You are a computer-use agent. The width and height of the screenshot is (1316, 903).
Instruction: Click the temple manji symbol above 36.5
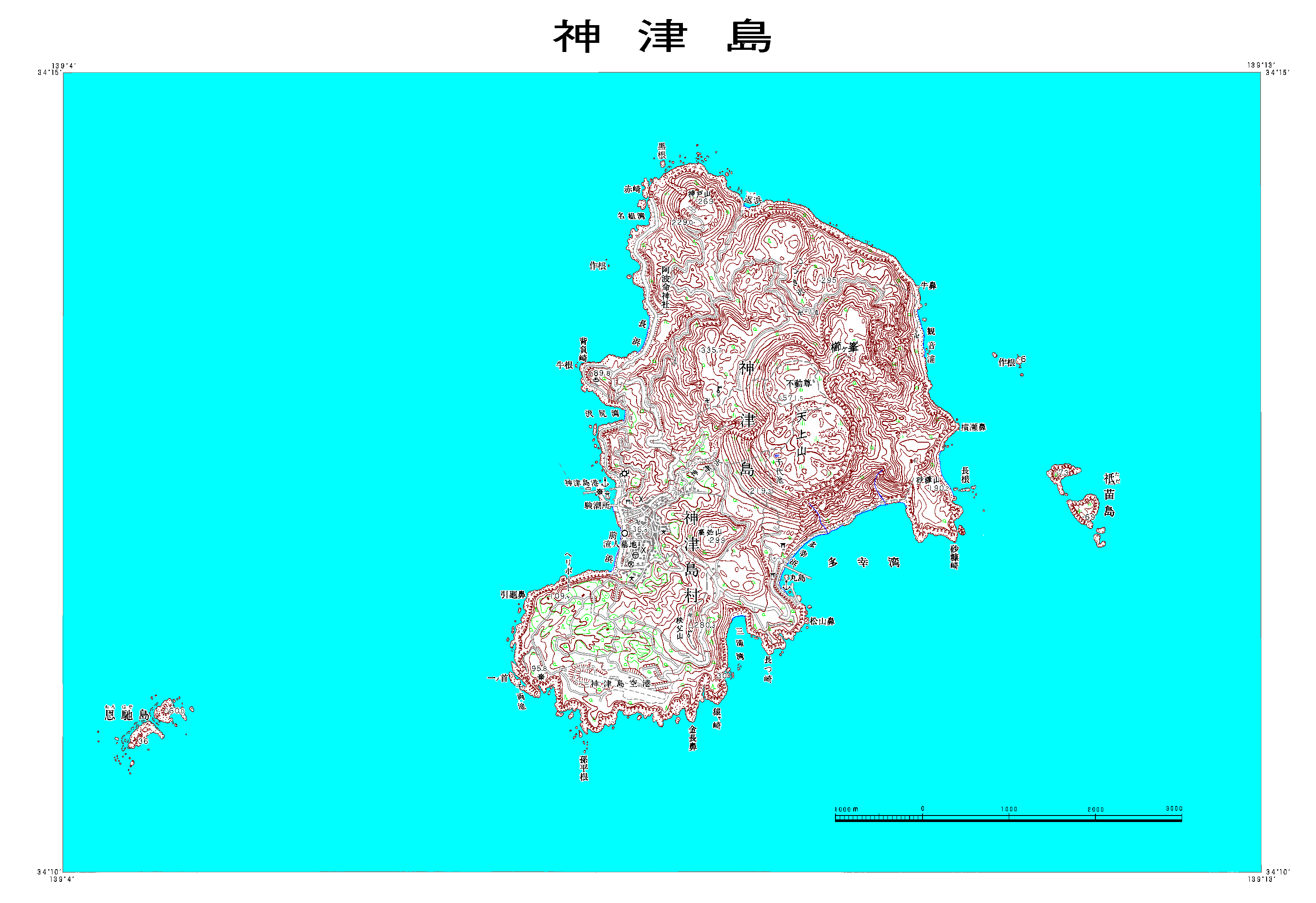(637, 521)
